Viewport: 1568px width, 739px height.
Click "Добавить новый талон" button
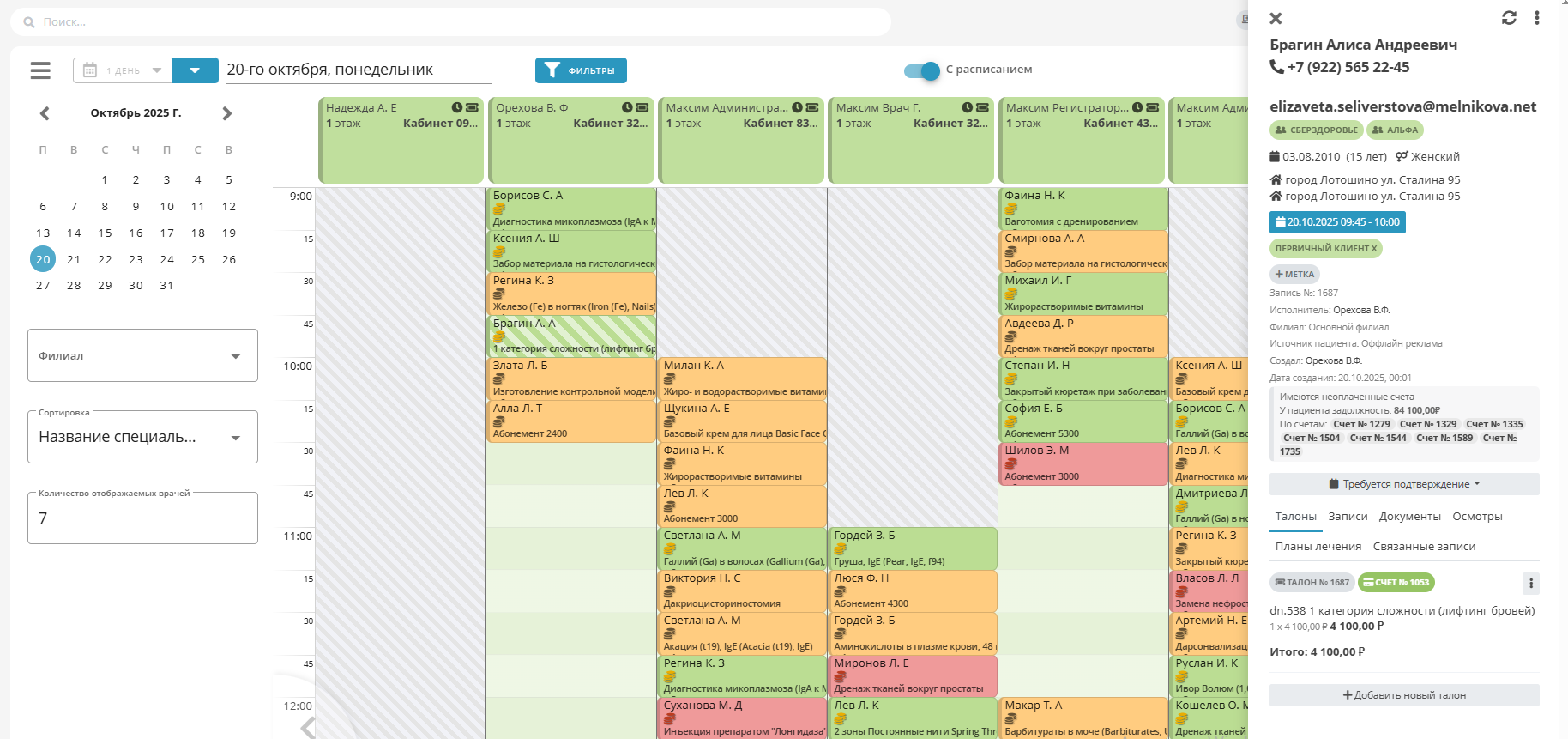pos(1403,695)
